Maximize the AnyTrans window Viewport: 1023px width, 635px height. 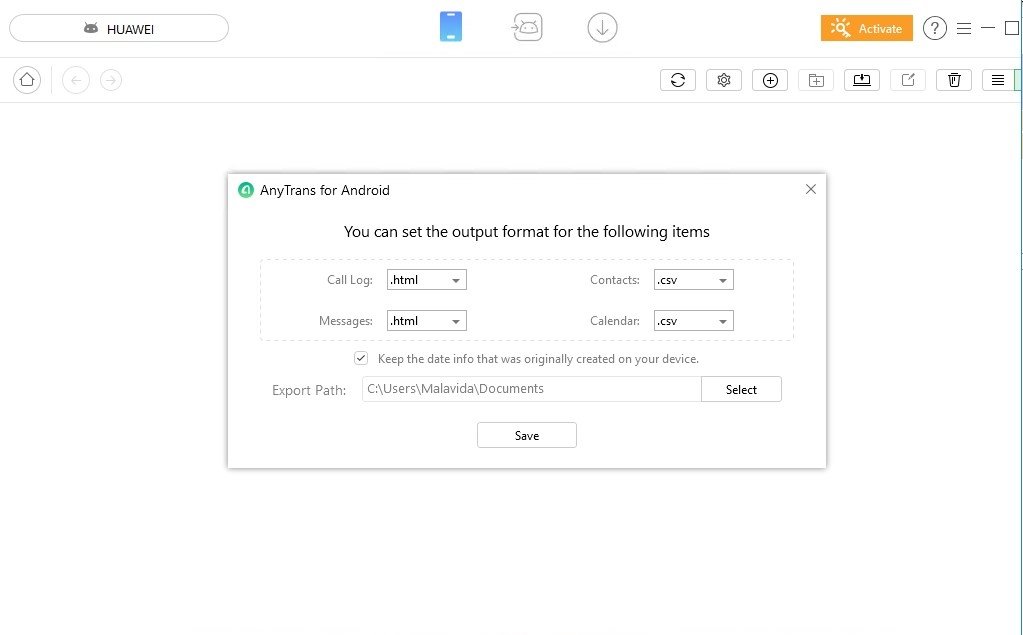tap(1011, 28)
